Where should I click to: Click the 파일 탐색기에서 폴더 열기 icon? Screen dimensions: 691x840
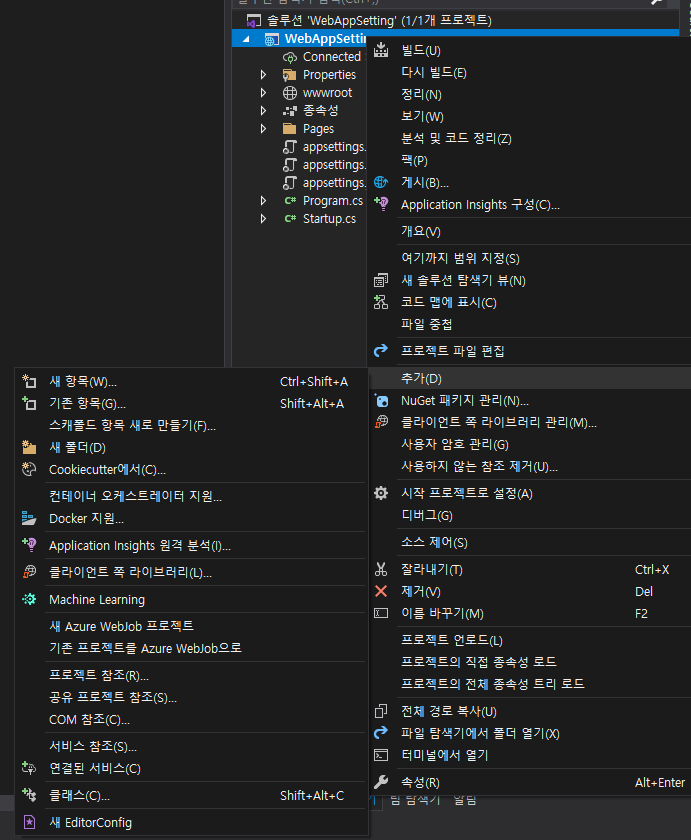pyautogui.click(x=381, y=733)
